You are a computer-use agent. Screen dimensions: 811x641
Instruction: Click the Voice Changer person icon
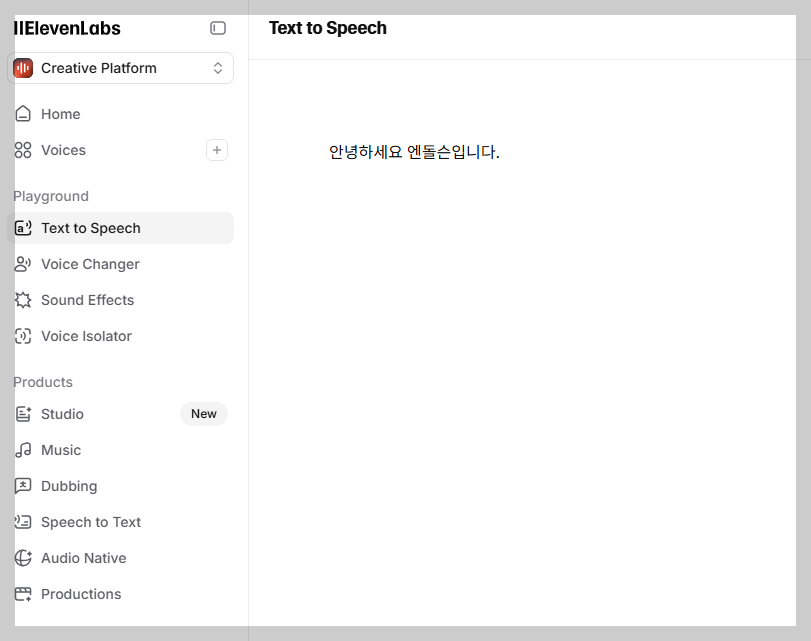(23, 264)
